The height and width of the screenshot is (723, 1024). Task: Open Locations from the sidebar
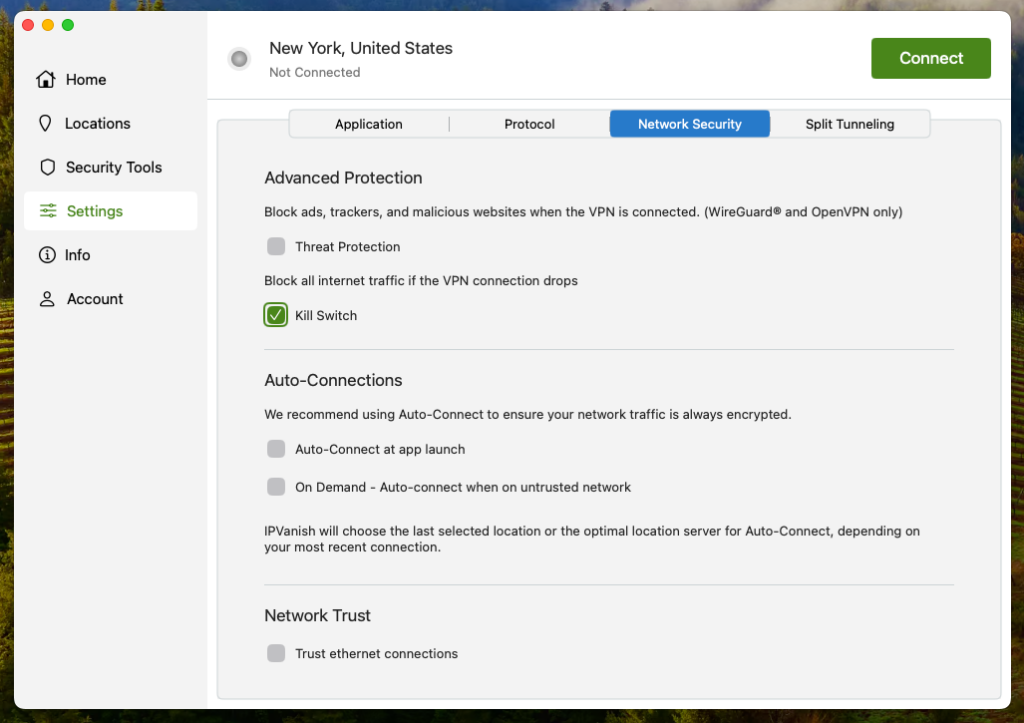tap(97, 123)
